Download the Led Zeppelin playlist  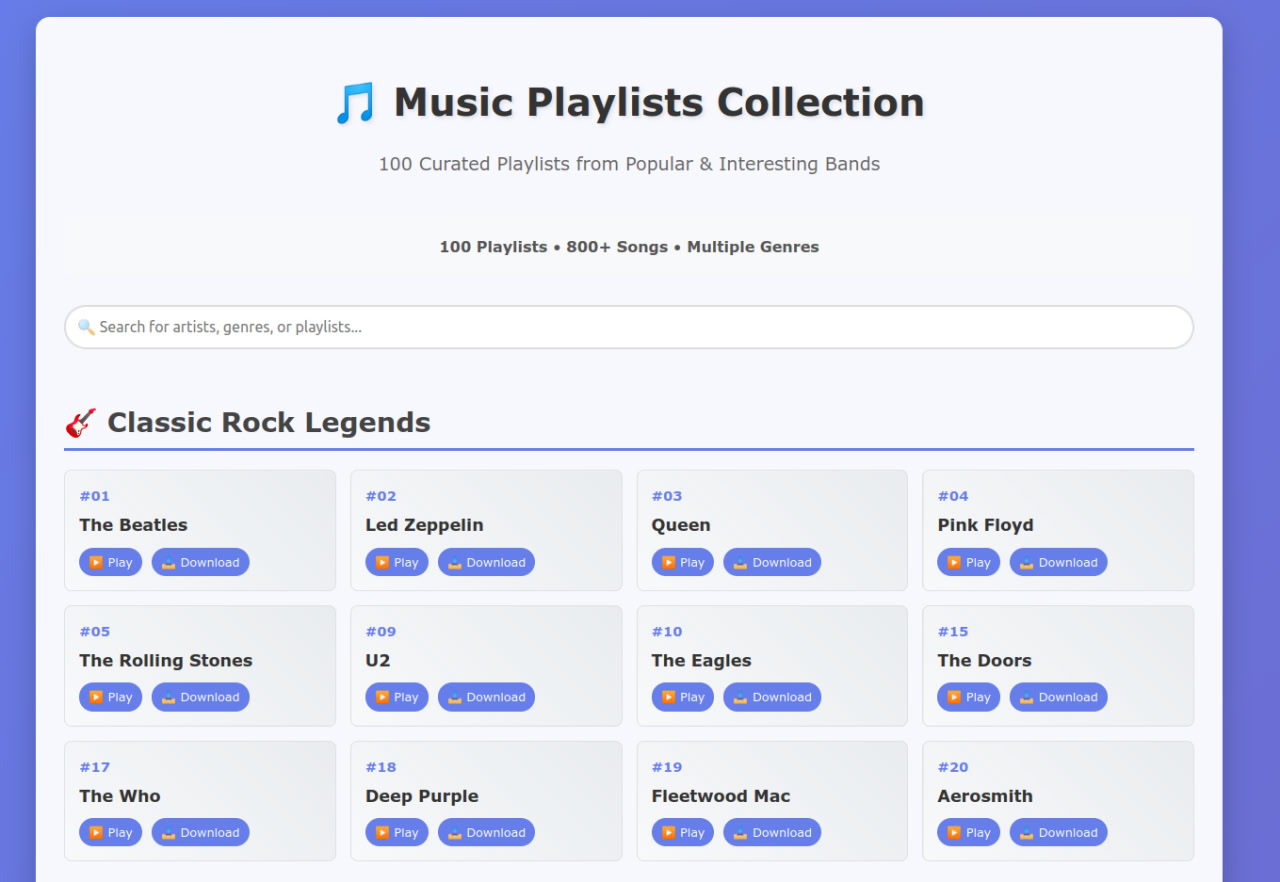pos(486,562)
